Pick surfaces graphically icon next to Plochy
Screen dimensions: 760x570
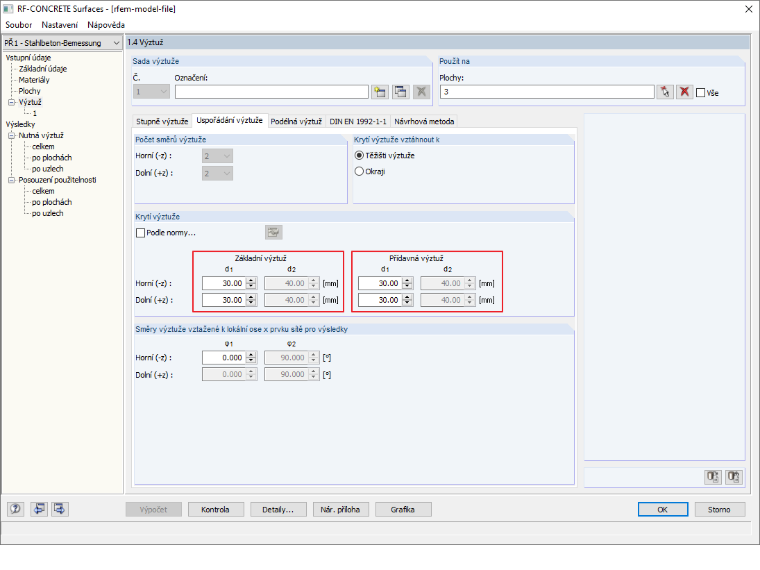point(665,92)
